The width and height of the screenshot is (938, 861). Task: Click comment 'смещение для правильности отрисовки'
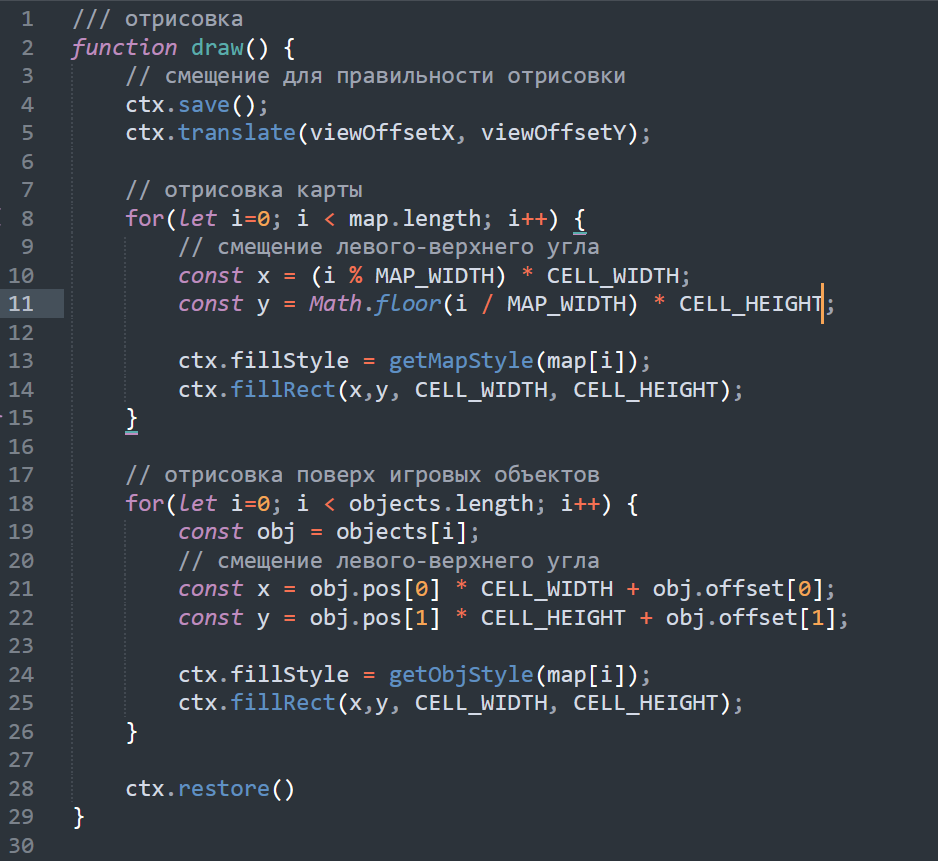click(376, 77)
